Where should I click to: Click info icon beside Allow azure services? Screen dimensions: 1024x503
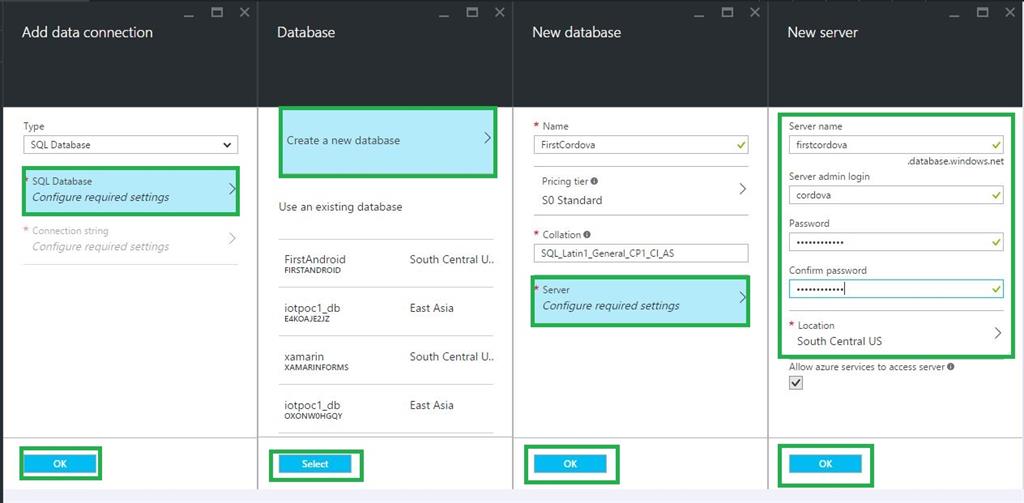coord(950,367)
